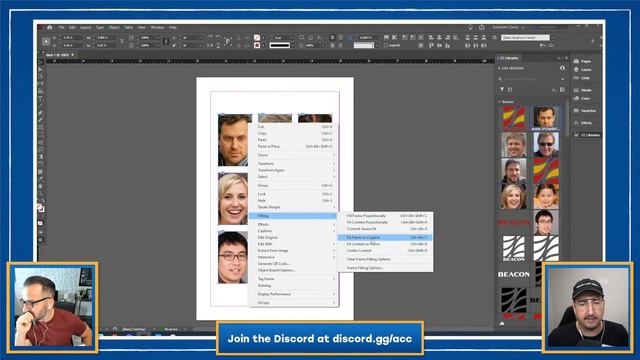
Task: Open the Pages panel from the dock
Action: (583, 61)
